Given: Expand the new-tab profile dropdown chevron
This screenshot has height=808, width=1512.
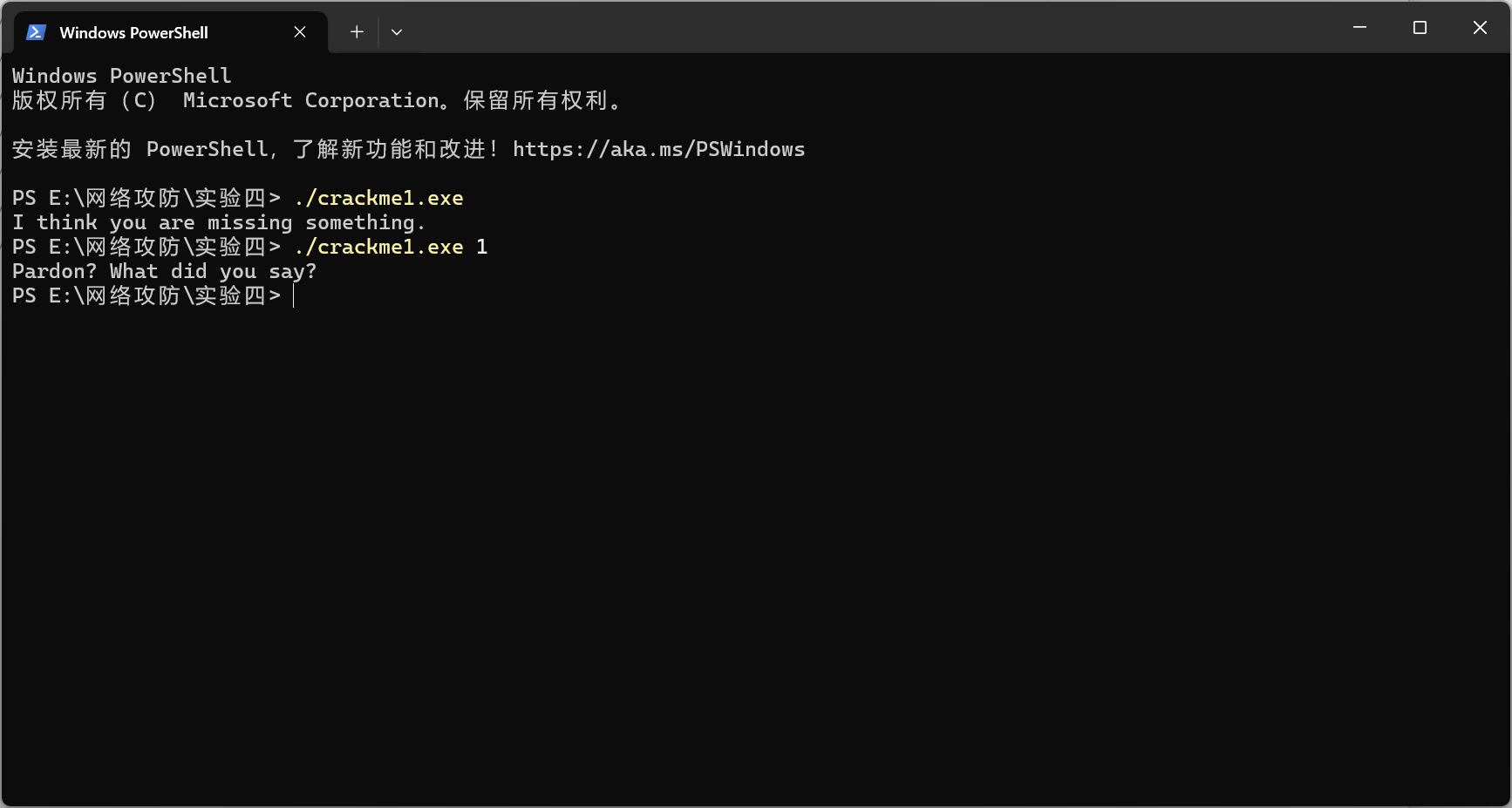Looking at the screenshot, I should [397, 32].
